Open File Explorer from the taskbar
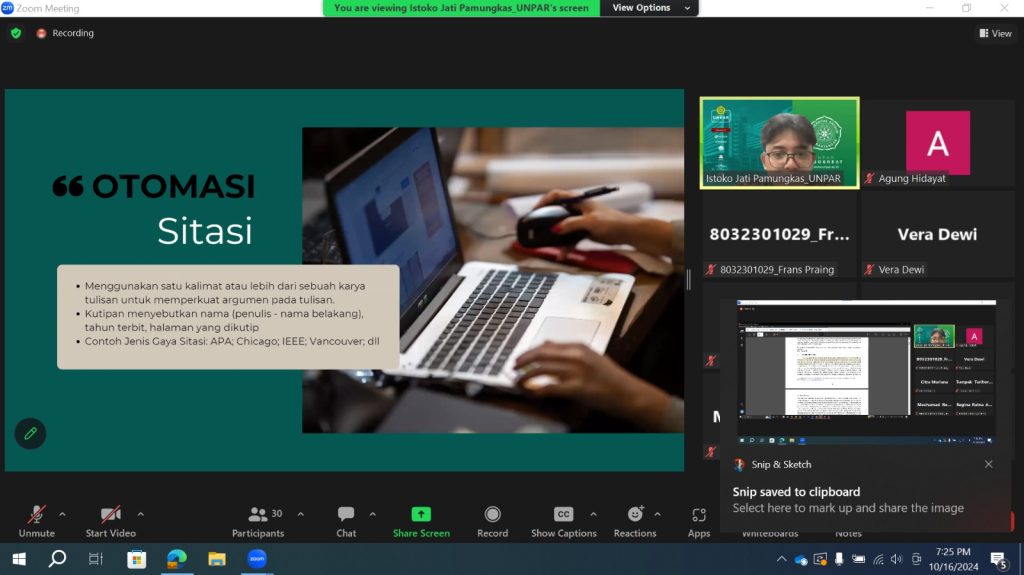 click(x=217, y=559)
